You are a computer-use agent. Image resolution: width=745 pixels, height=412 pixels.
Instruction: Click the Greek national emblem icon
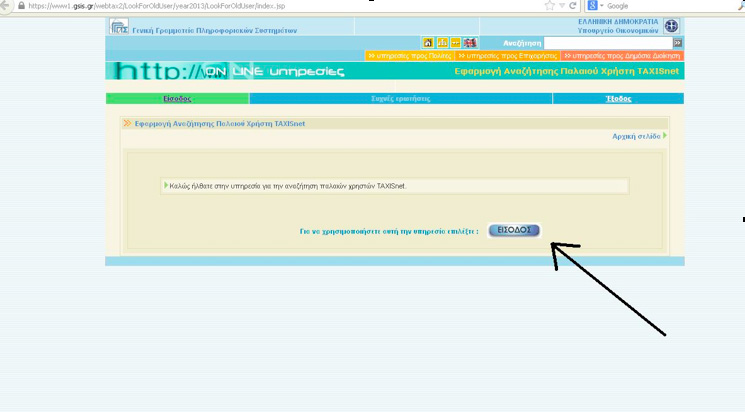(672, 26)
